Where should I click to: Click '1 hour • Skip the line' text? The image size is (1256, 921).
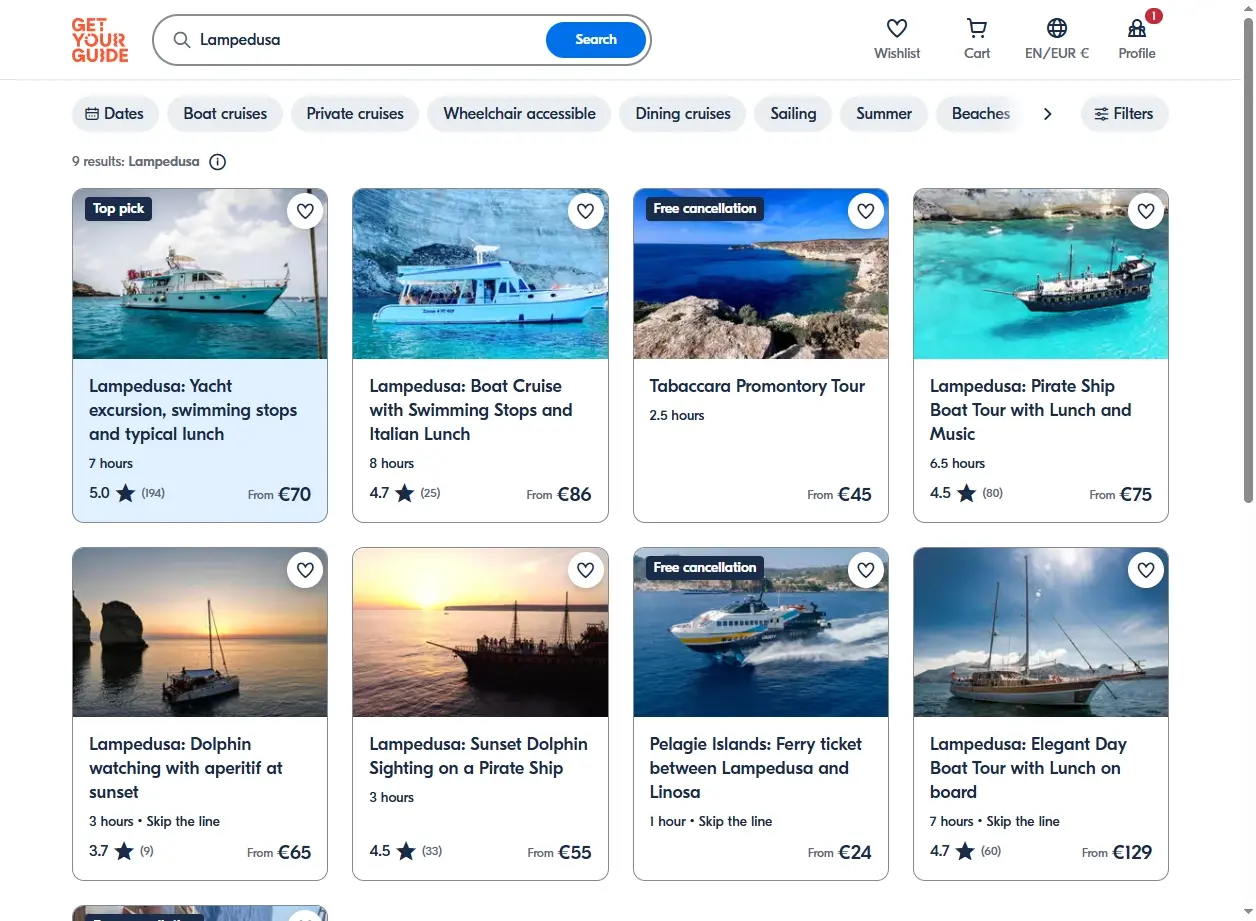pos(711,821)
